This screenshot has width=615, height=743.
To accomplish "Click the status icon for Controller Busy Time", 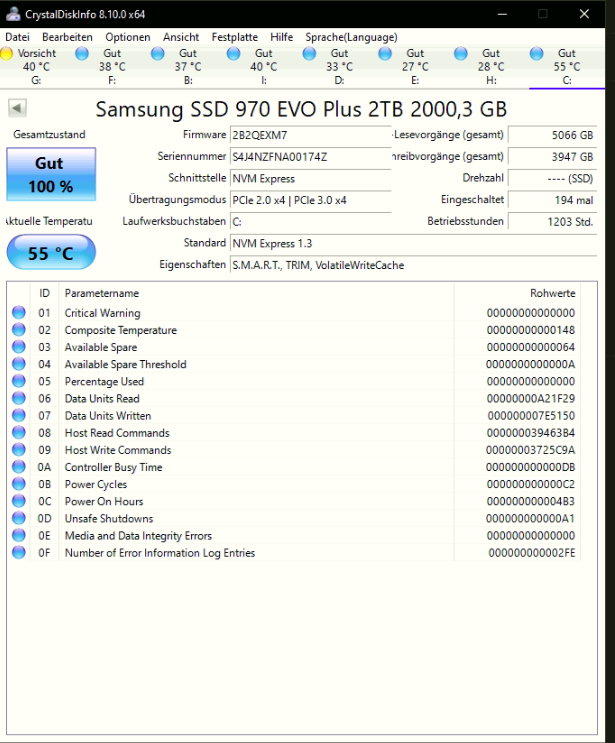I will [18, 467].
